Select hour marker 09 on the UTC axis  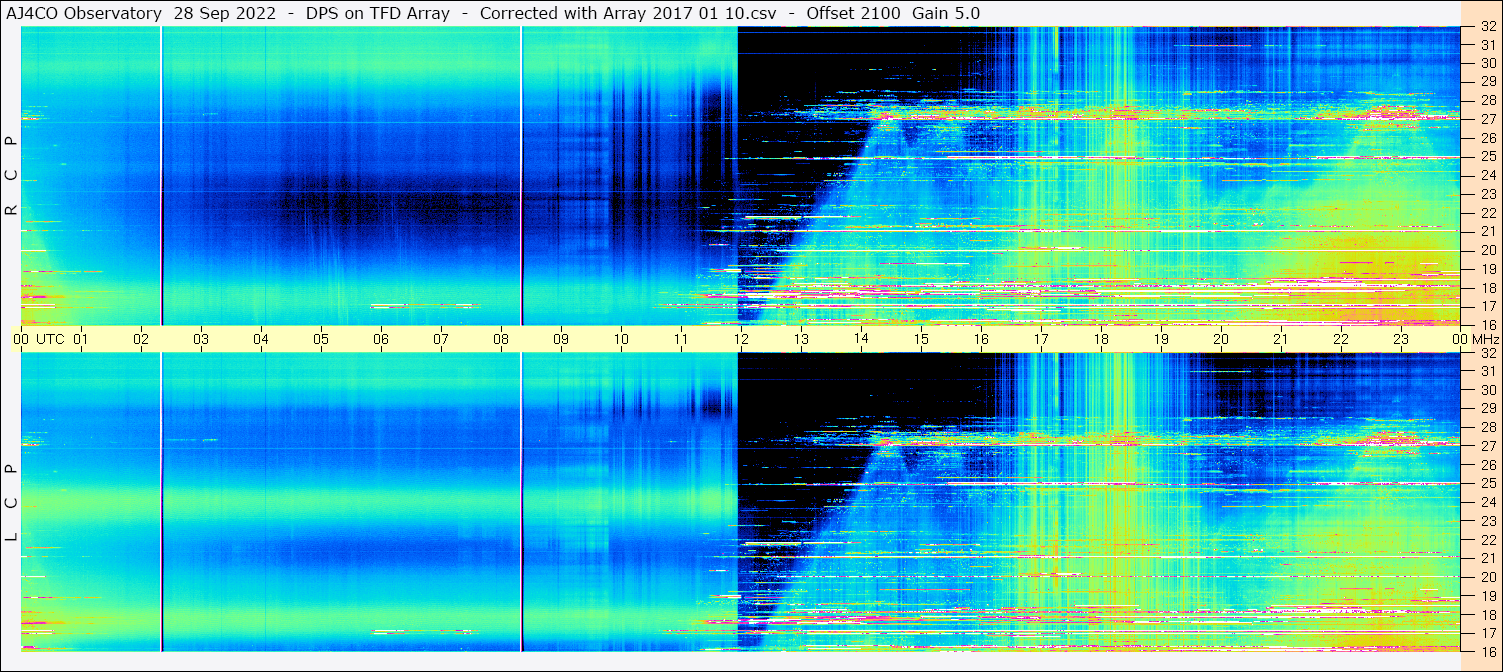pos(561,339)
